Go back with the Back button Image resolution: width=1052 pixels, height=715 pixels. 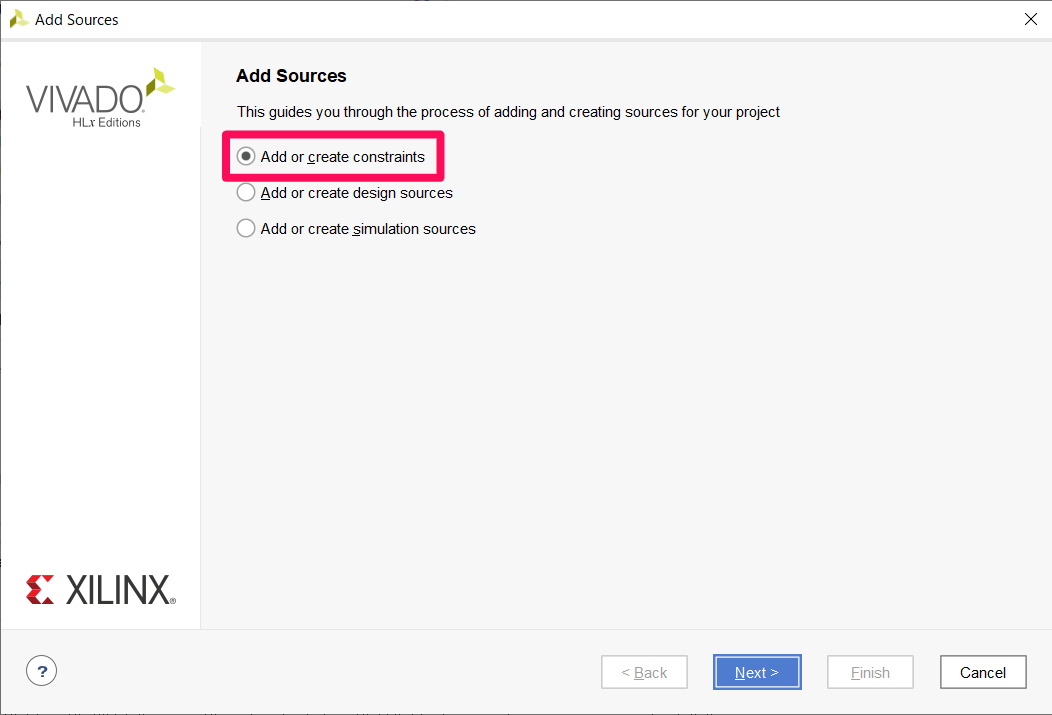point(644,672)
